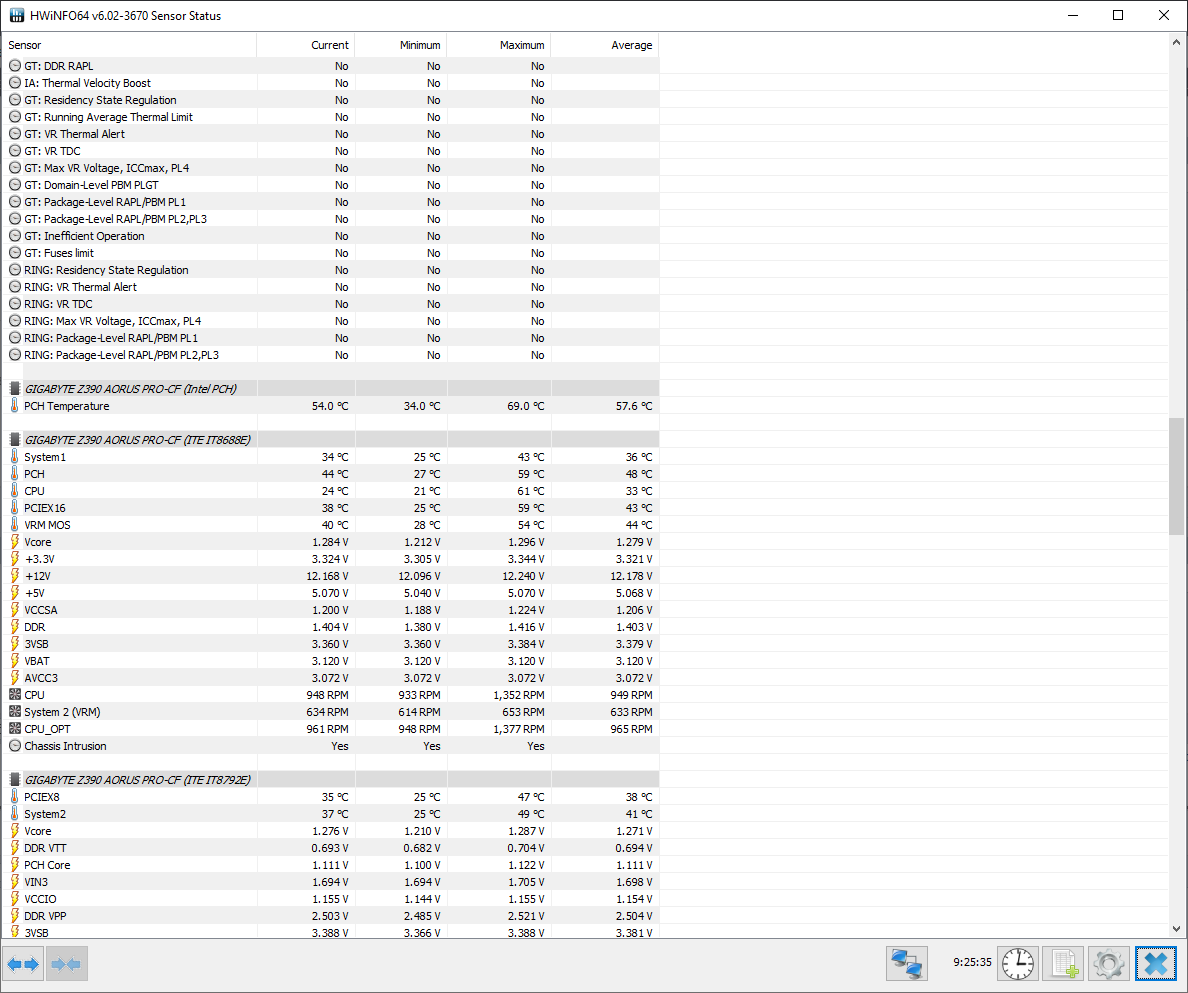1188x993 pixels.
Task: Click the lightning icon beside DDR VTT
Action: [14, 848]
